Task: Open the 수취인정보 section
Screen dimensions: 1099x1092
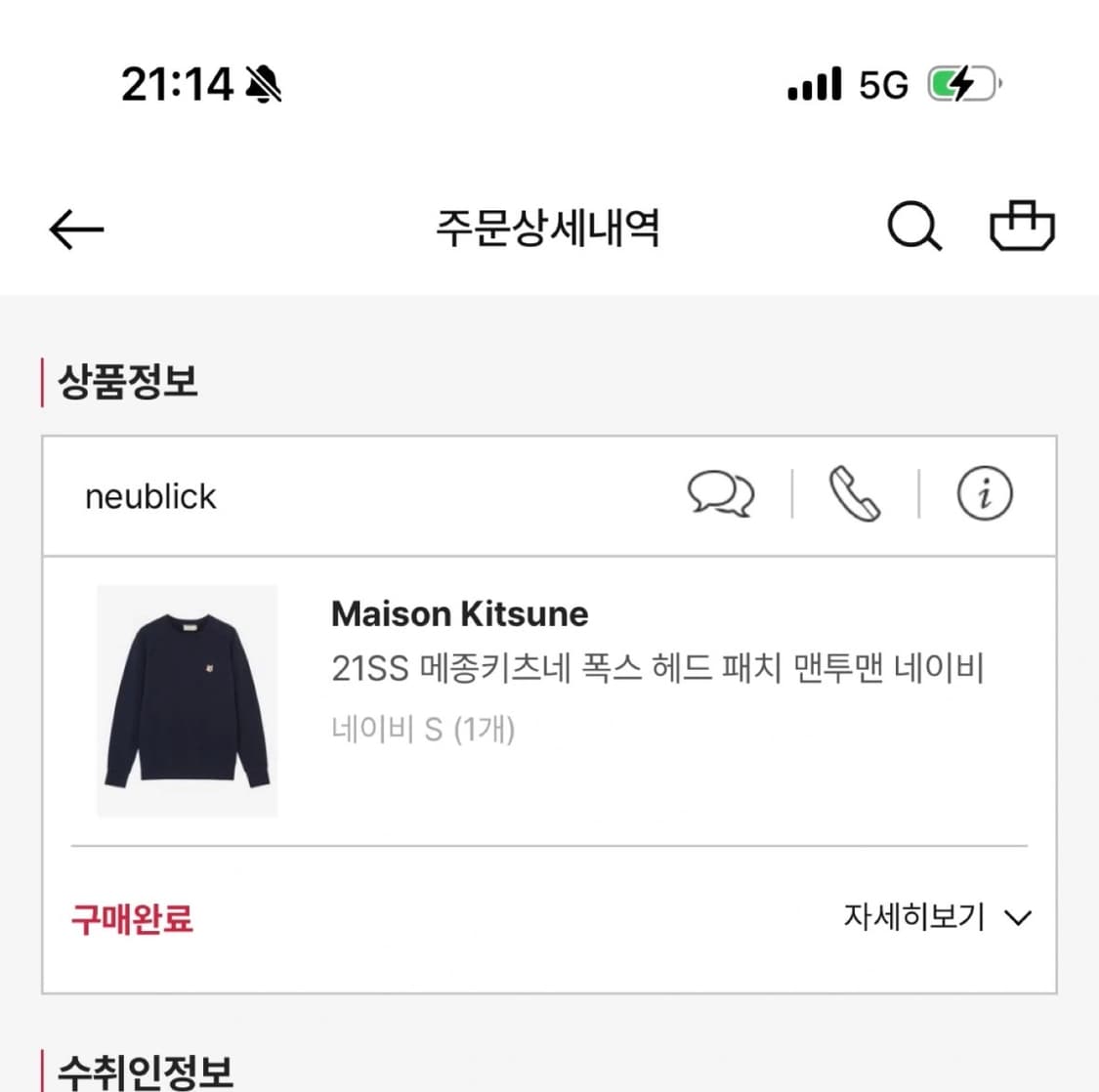Action: pos(147,1071)
